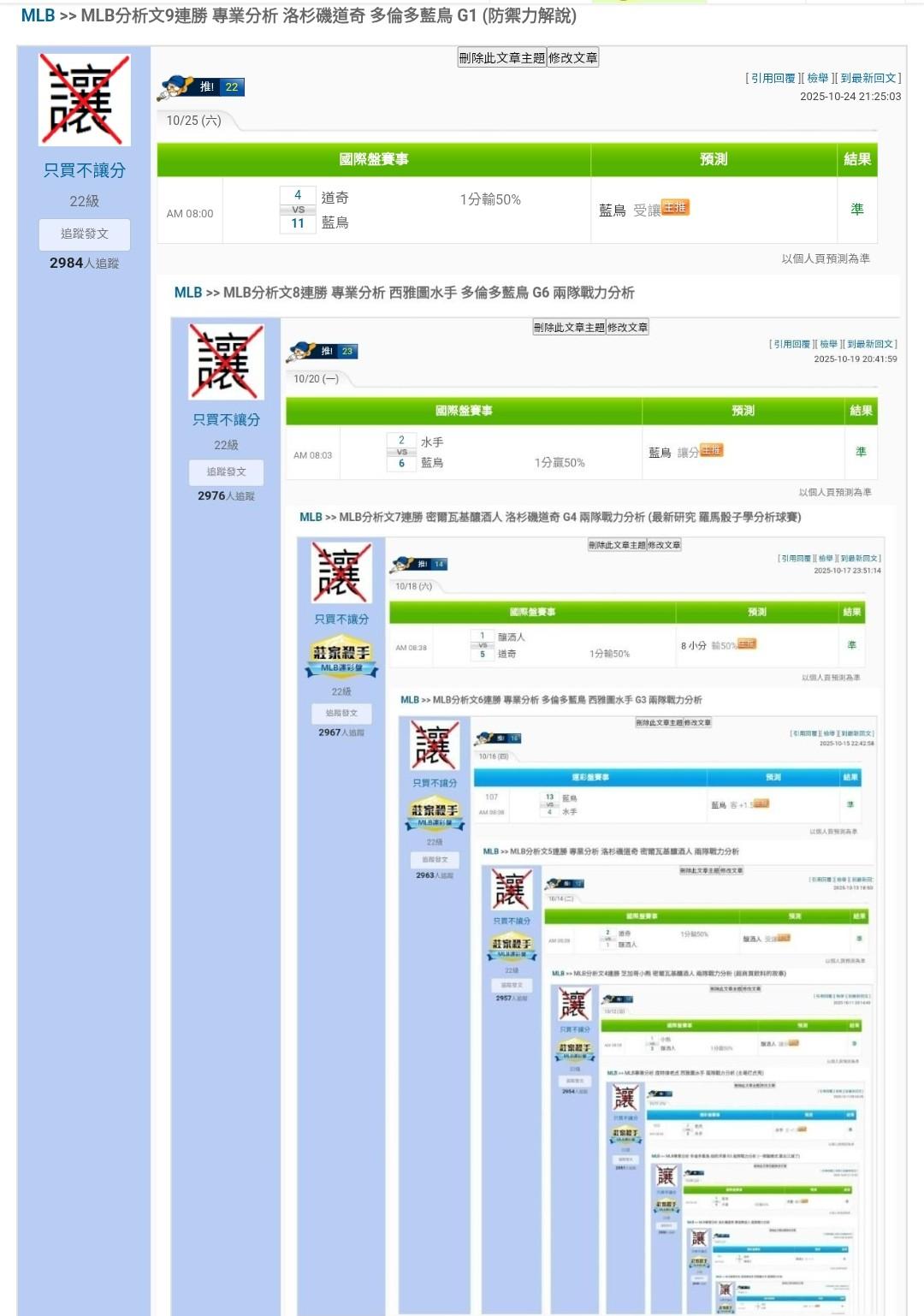This screenshot has width=924, height=1316.
Task: Click the 國際盤賽事 header in 10/25 table
Action: (x=373, y=159)
